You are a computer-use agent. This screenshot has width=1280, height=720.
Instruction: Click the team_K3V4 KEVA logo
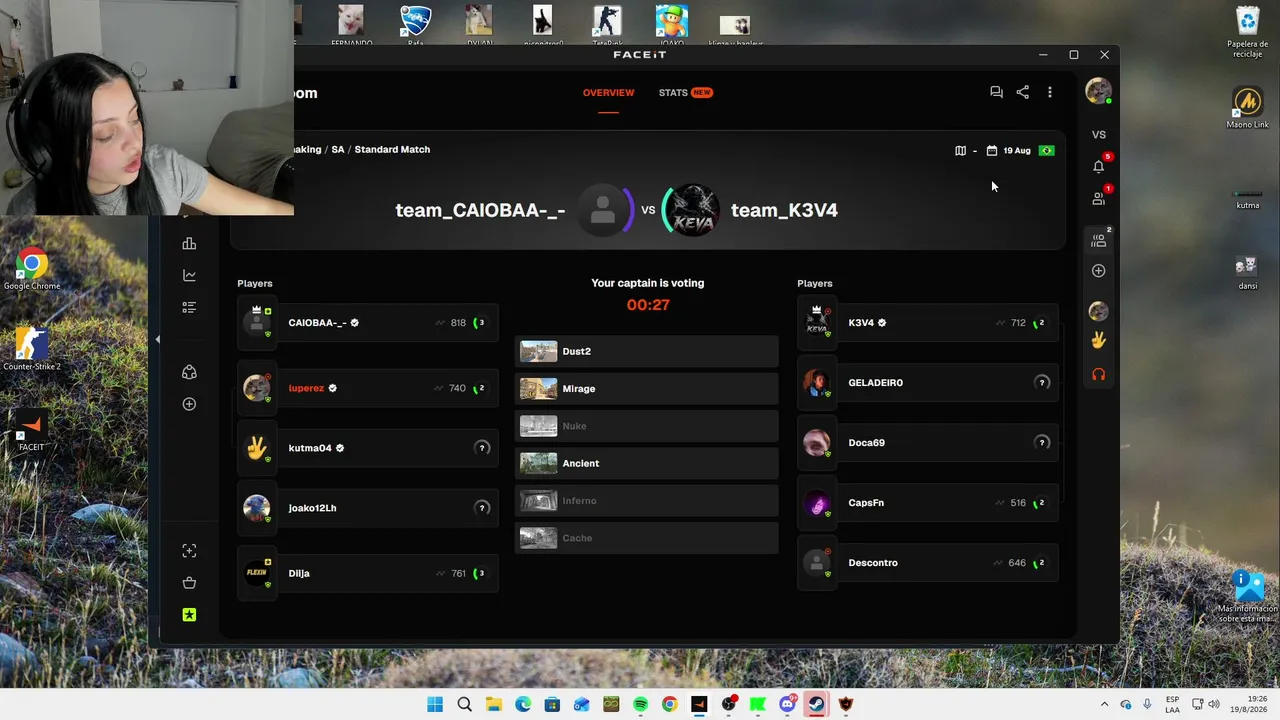692,210
